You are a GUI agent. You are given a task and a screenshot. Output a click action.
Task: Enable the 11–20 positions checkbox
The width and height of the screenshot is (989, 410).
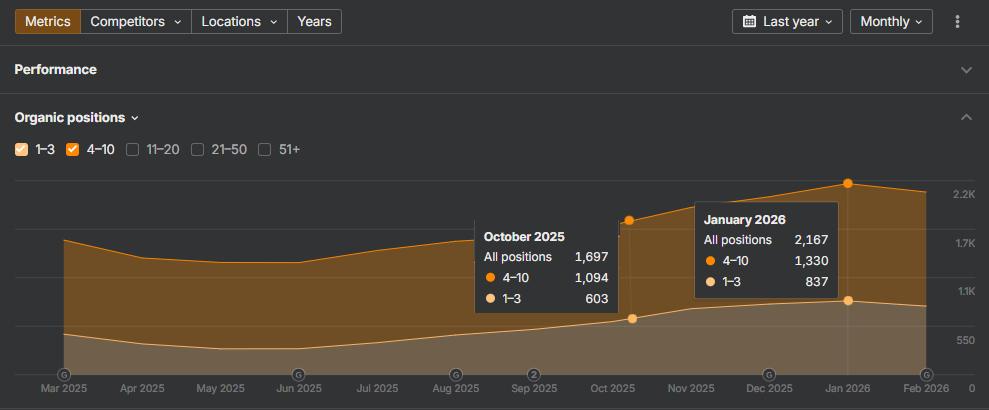point(133,150)
